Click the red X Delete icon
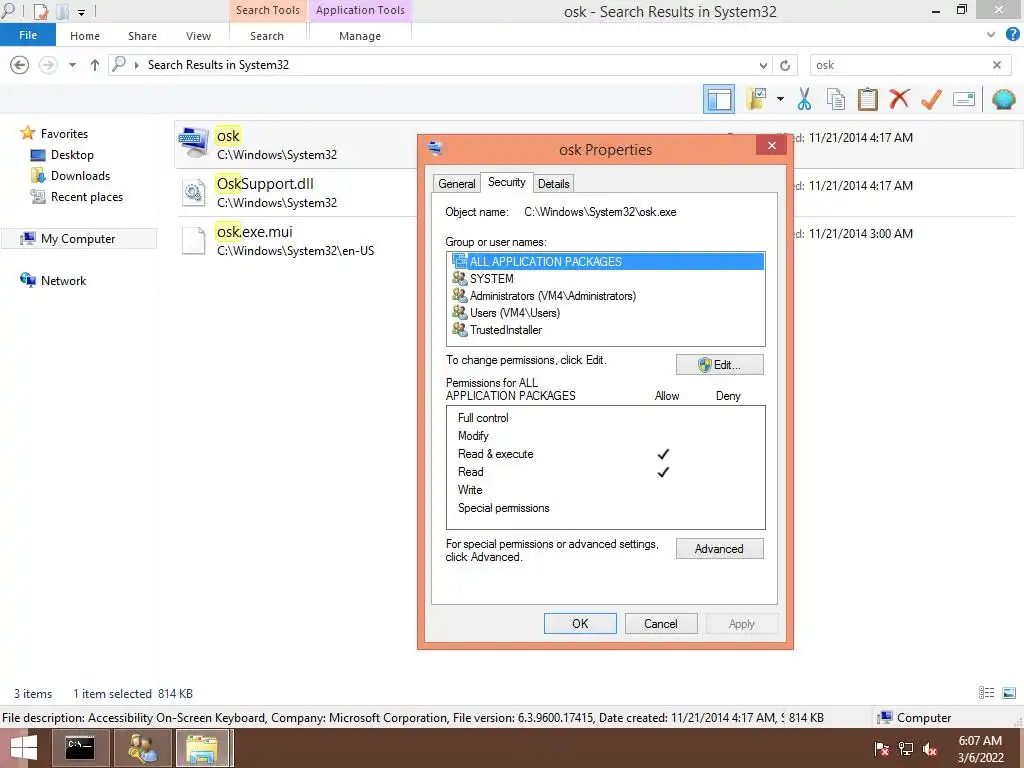Viewport: 1024px width, 768px height. tap(899, 99)
